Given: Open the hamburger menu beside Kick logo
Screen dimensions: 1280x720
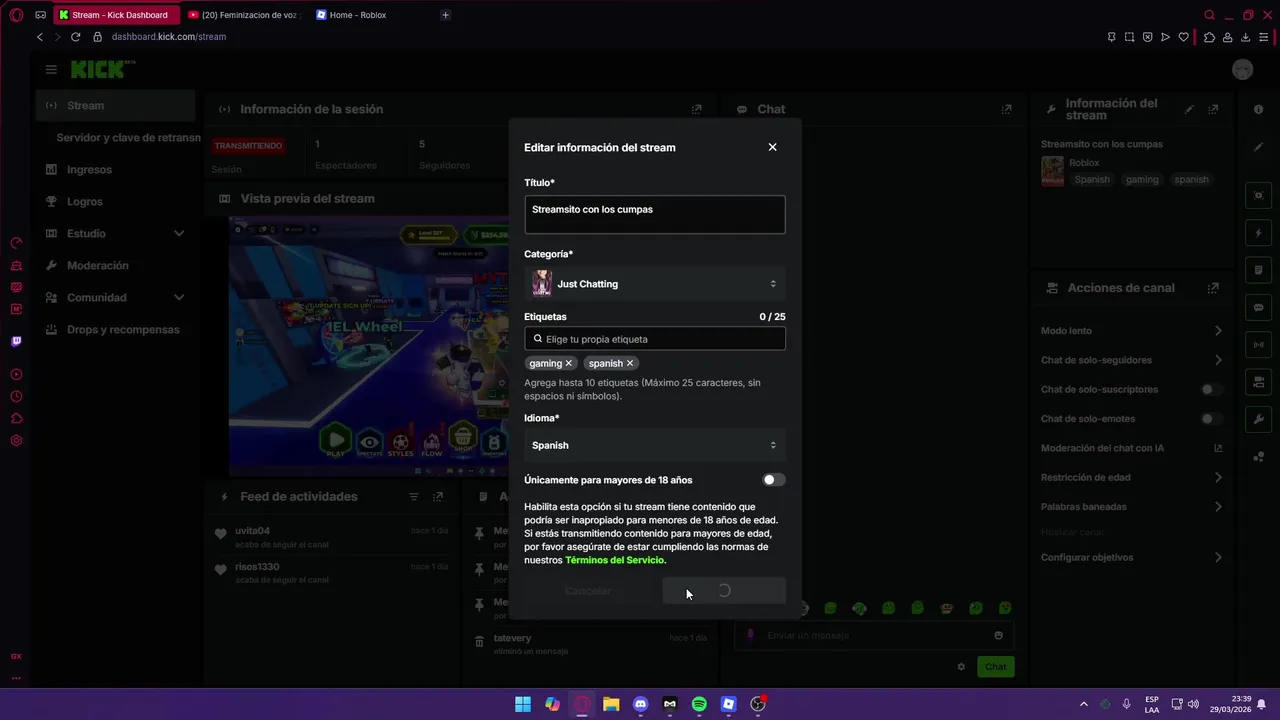Looking at the screenshot, I should [51, 69].
